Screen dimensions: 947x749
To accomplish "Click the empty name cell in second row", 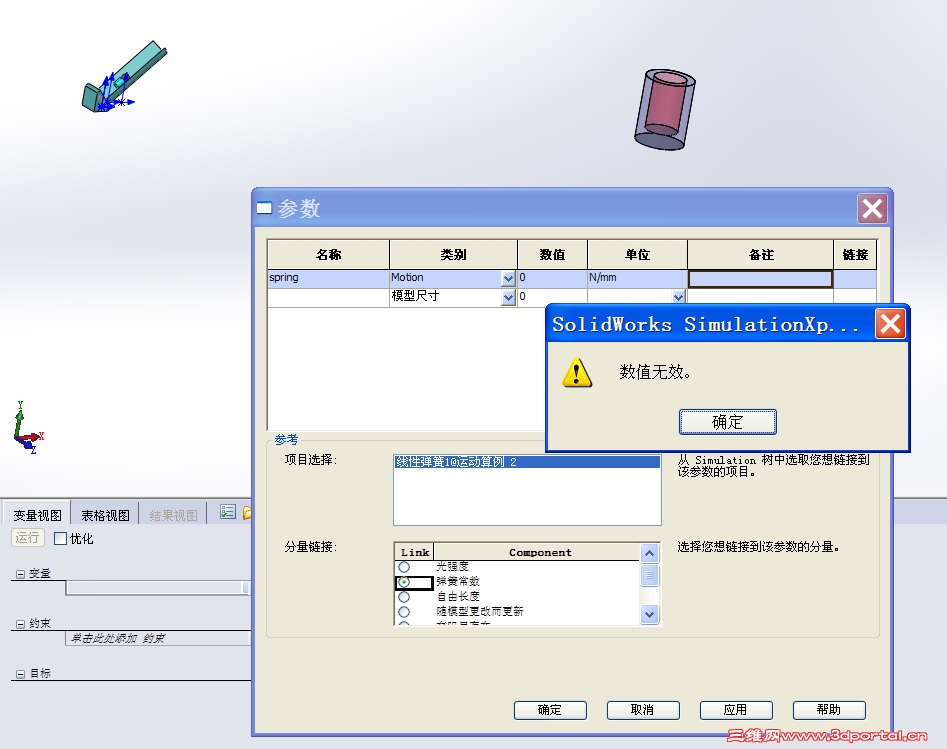I will pos(328,297).
